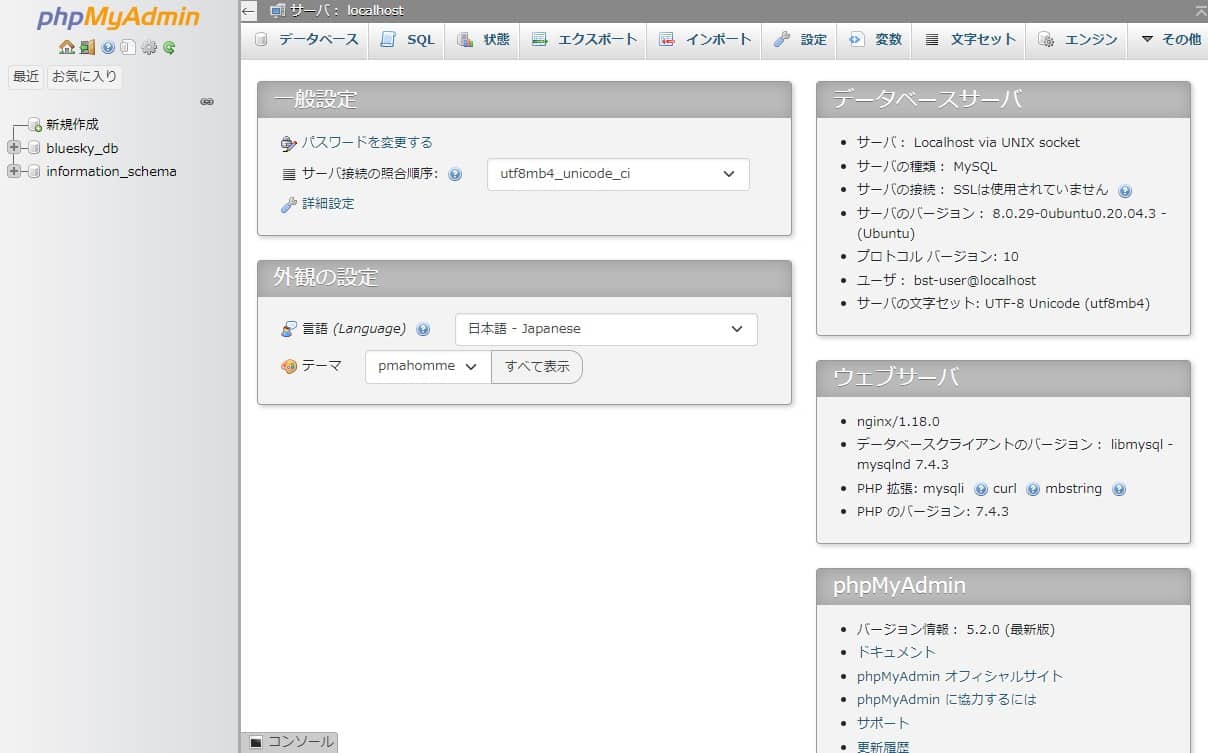Collapse top bar with corner arrow icon
Image resolution: width=1208 pixels, height=753 pixels.
point(1200,10)
